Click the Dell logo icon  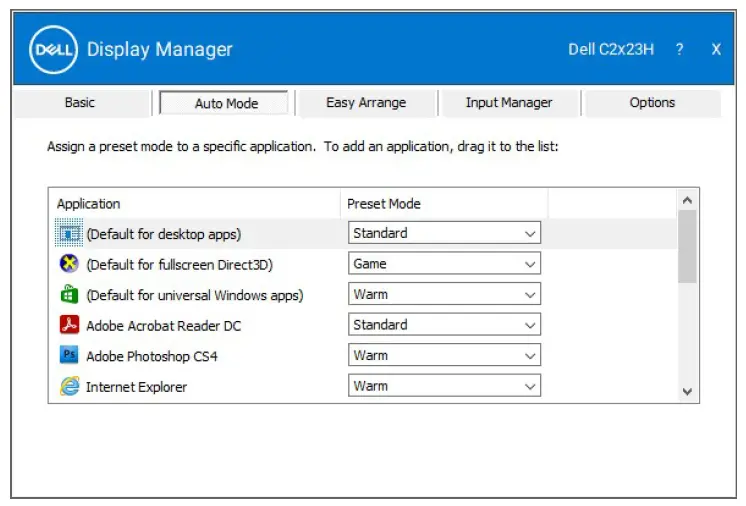53,49
